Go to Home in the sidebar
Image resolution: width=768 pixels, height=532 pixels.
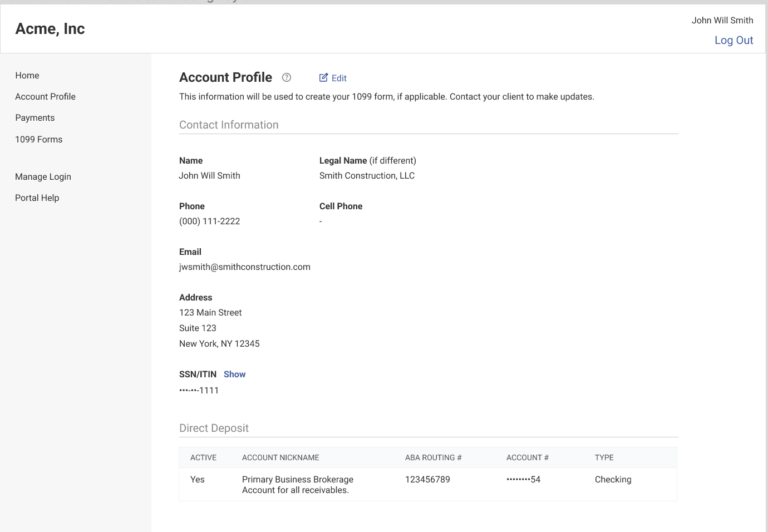click(x=27, y=75)
